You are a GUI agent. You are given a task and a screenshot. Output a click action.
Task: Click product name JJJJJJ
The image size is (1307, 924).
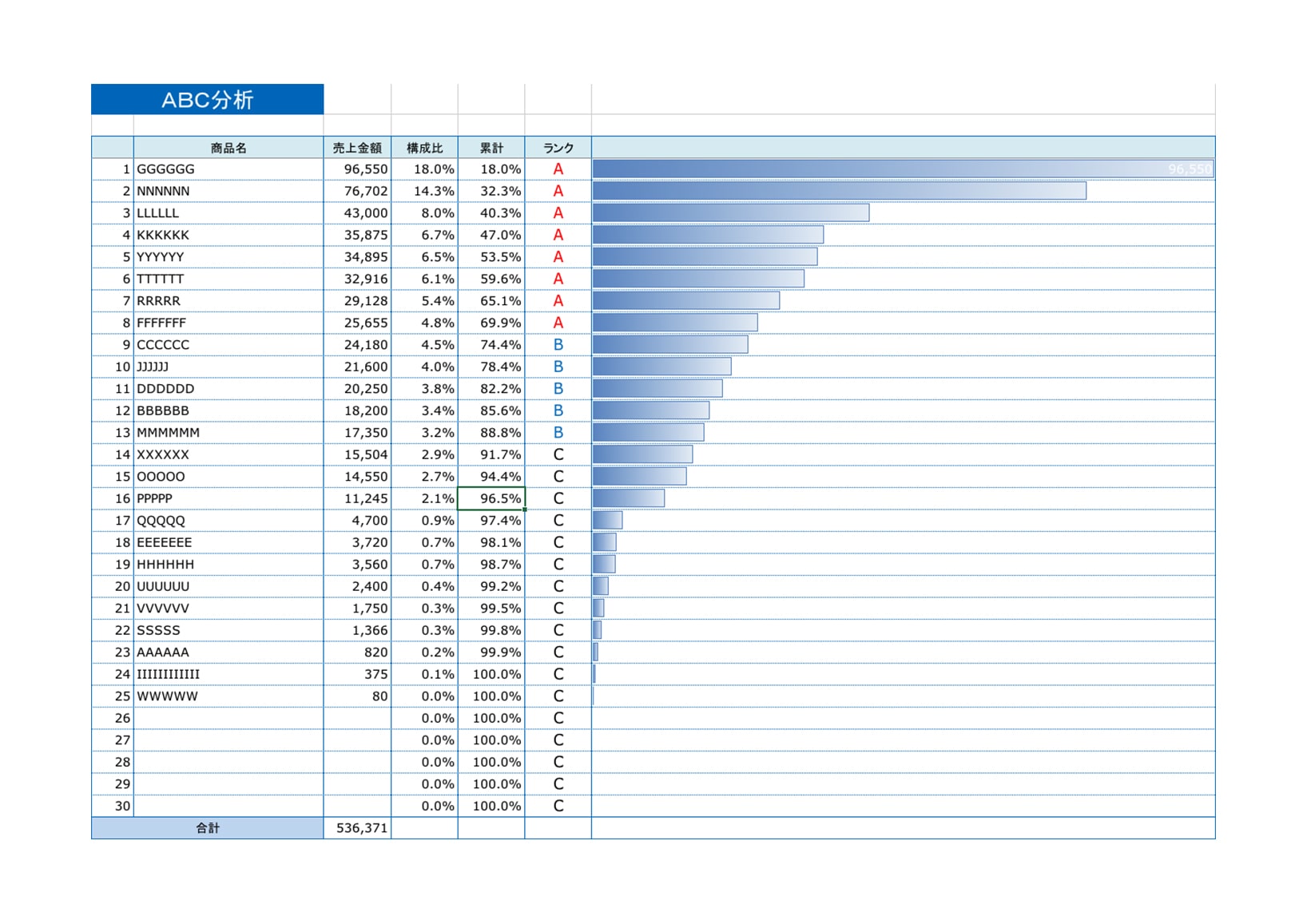pyautogui.click(x=153, y=367)
